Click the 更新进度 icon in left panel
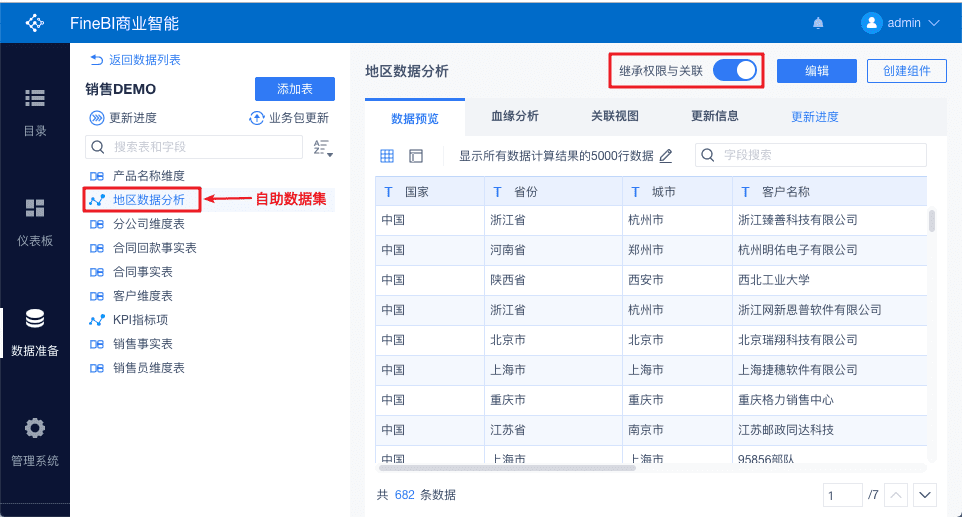The image size is (962, 517). (96, 118)
